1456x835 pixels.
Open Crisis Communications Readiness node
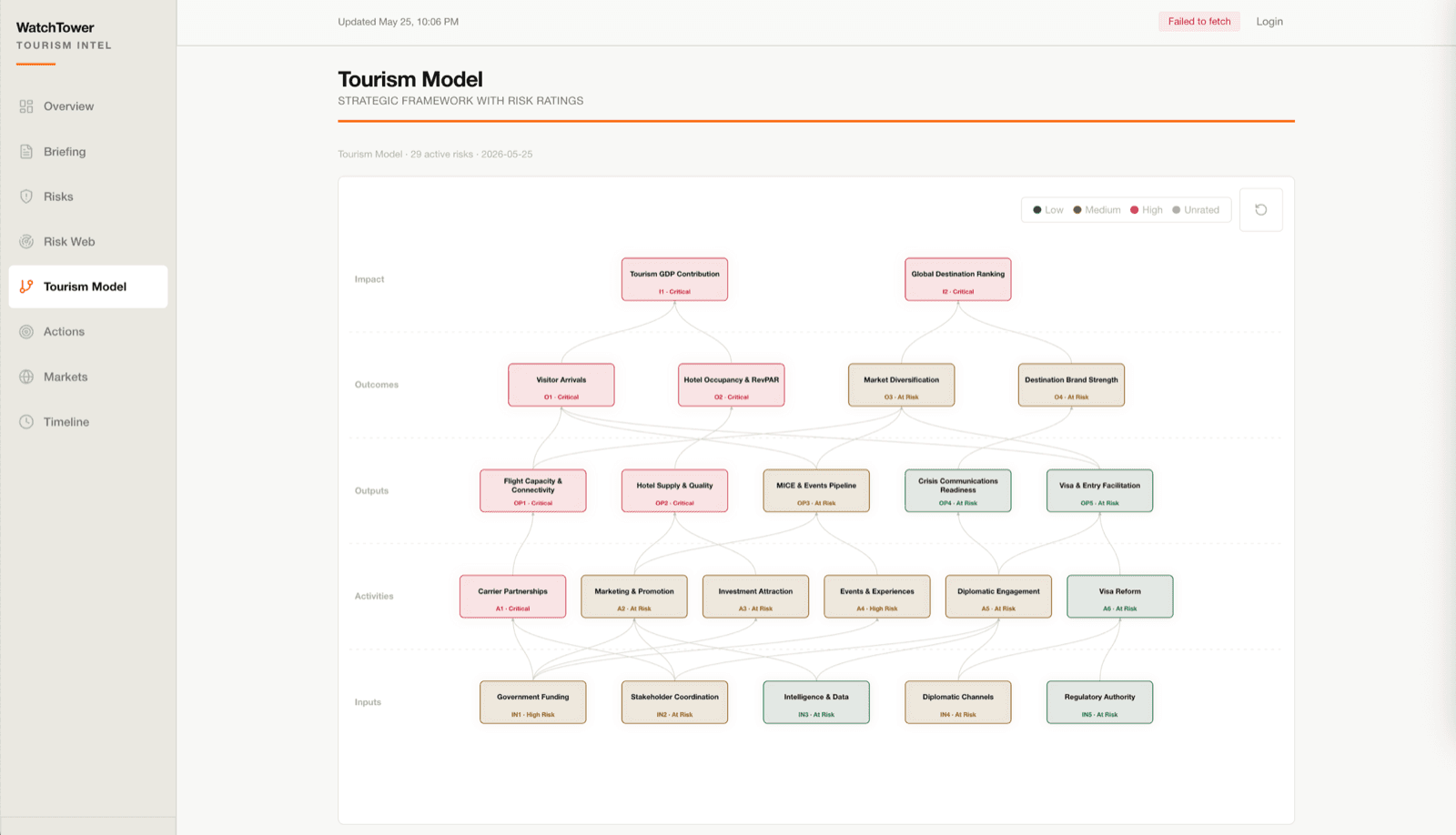click(x=958, y=491)
